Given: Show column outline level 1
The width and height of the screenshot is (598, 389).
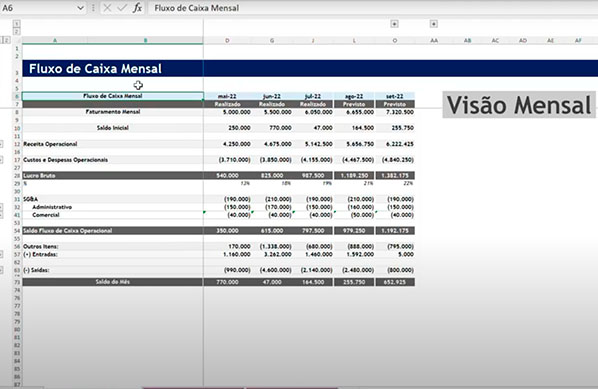Looking at the screenshot, I should point(16,24).
